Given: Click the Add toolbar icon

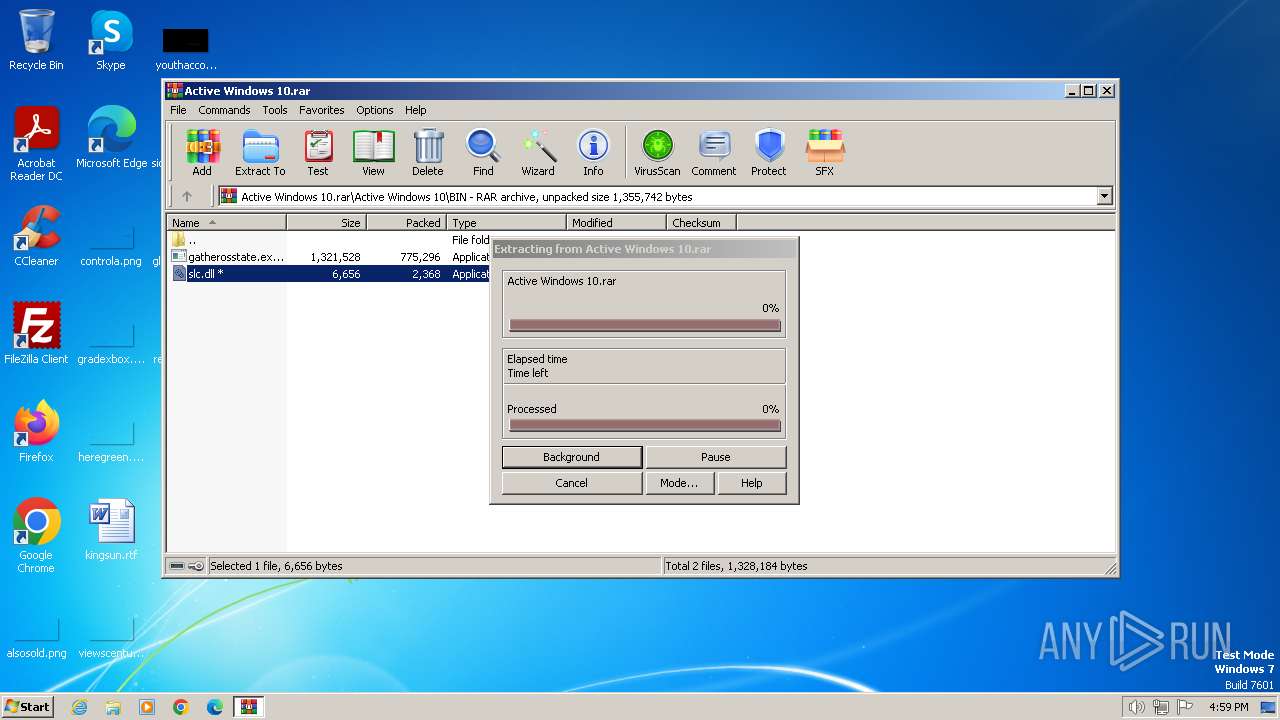Looking at the screenshot, I should point(202,153).
